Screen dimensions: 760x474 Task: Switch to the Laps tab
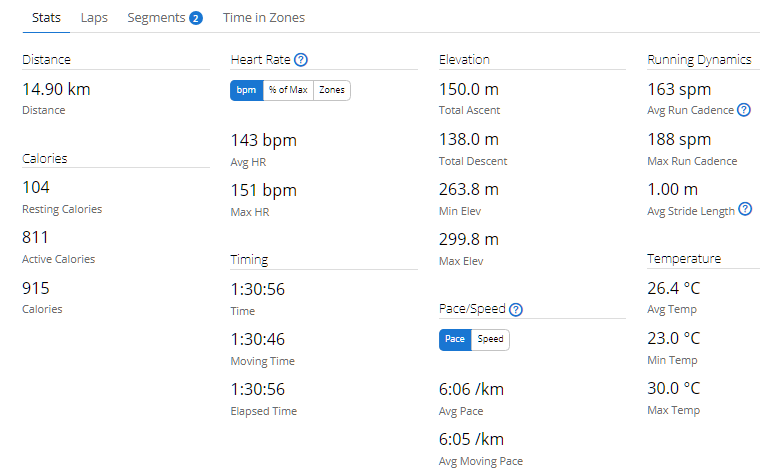94,18
